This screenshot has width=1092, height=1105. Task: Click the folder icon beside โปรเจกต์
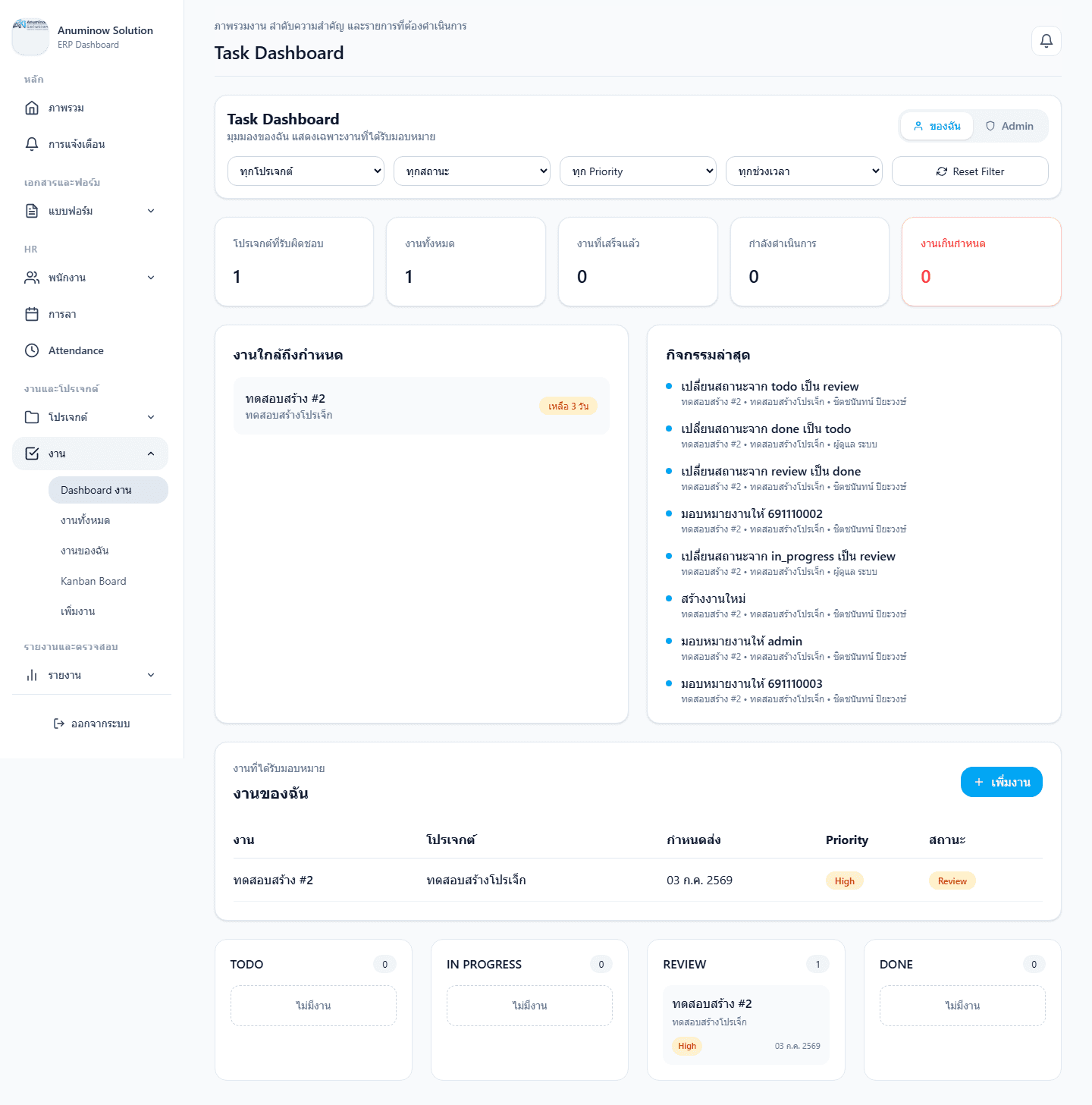(x=32, y=417)
